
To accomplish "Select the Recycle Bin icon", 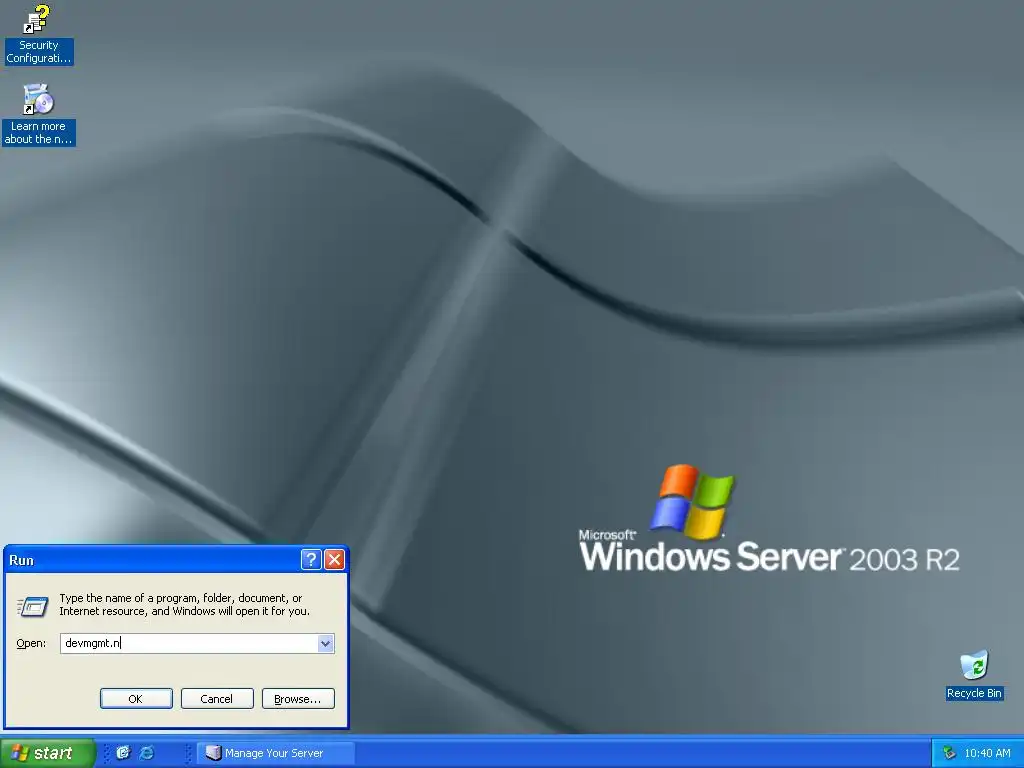I will click(974, 675).
